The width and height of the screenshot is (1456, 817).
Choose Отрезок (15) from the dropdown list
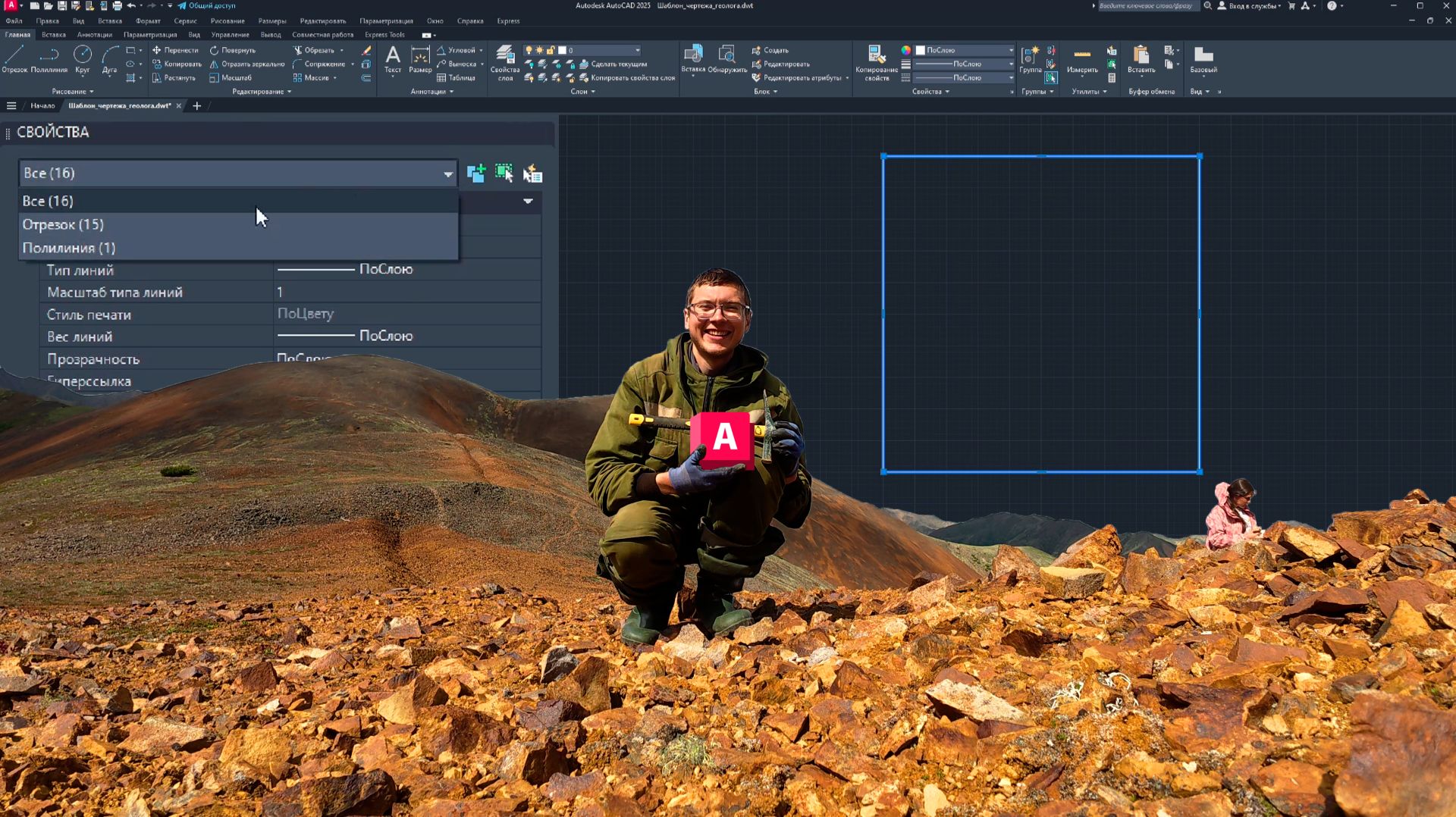(238, 224)
